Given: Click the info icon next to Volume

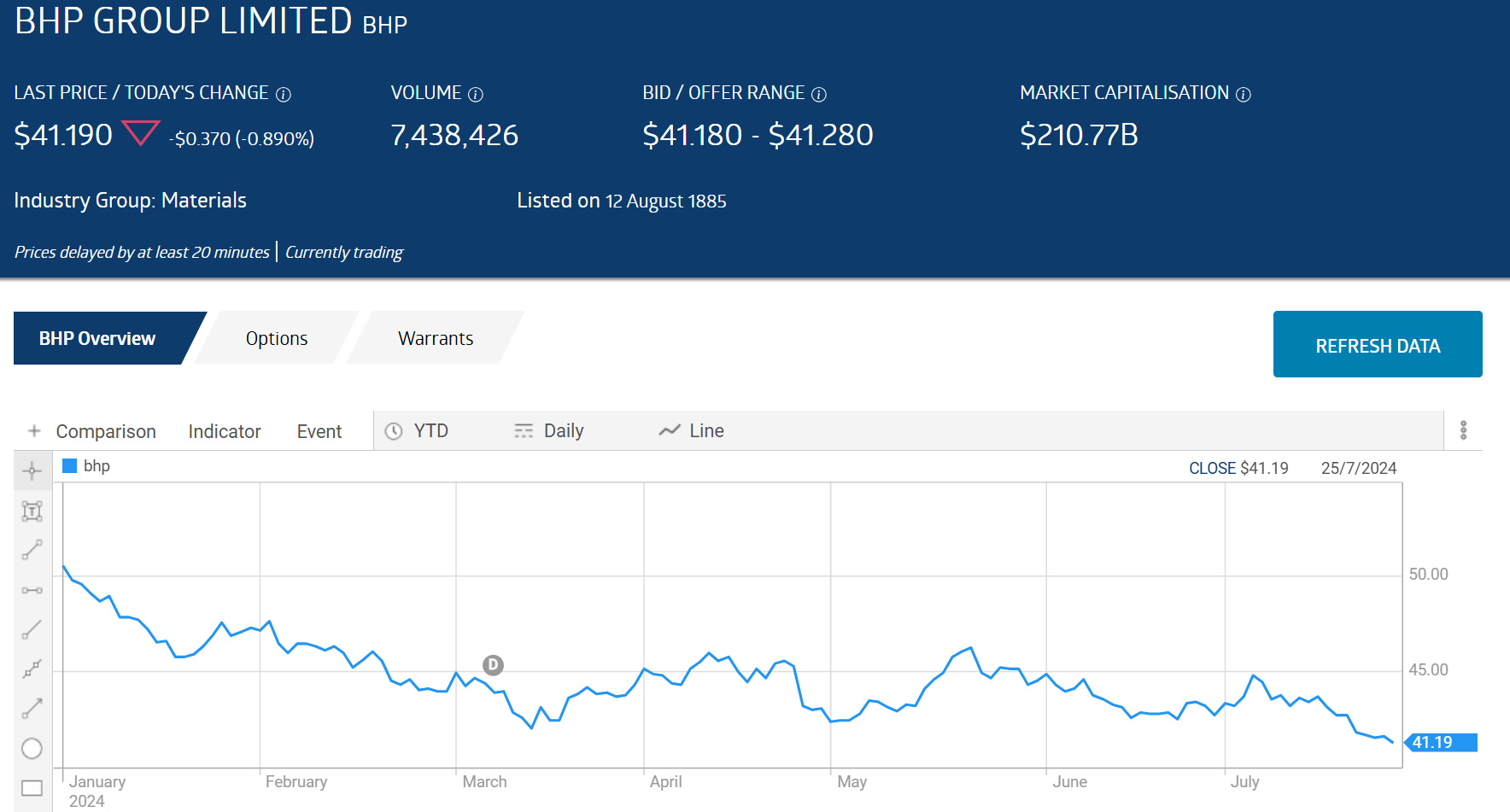Looking at the screenshot, I should [476, 94].
